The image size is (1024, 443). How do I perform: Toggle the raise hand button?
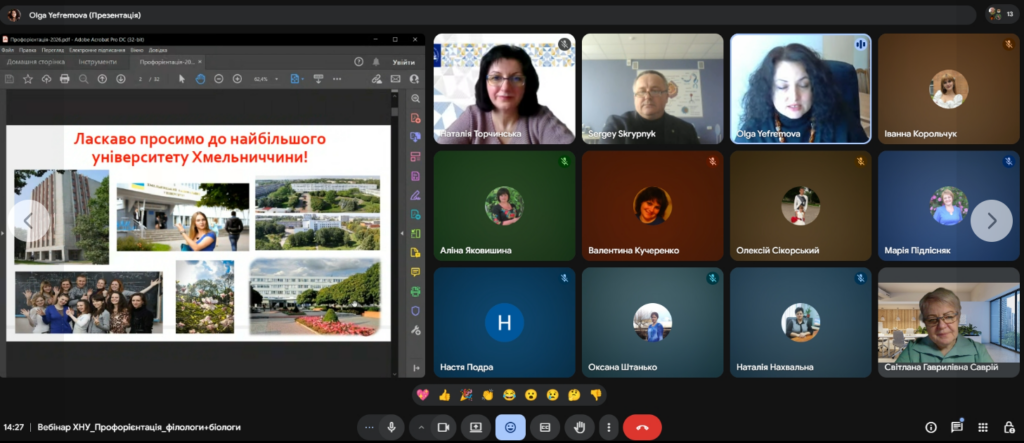pyautogui.click(x=579, y=427)
